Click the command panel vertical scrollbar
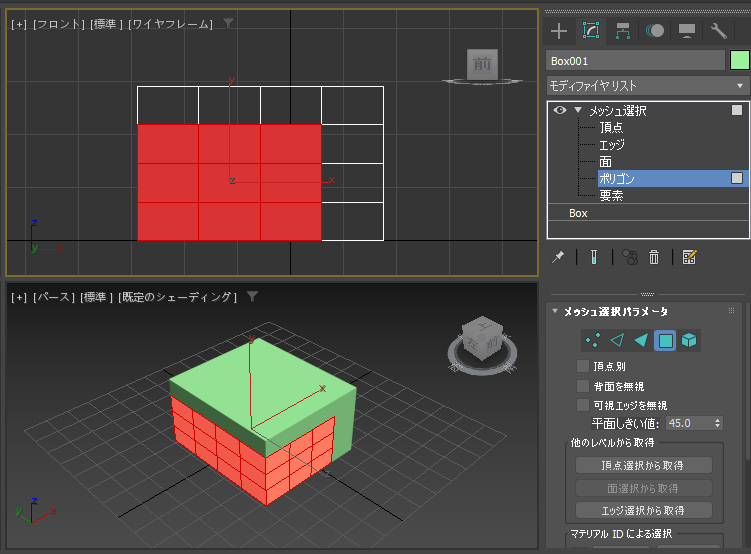The width and height of the screenshot is (751, 554). [x=747, y=383]
